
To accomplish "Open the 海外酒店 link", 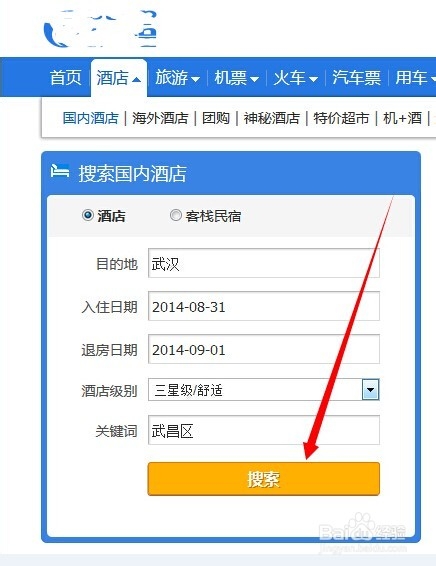I will click(x=160, y=118).
